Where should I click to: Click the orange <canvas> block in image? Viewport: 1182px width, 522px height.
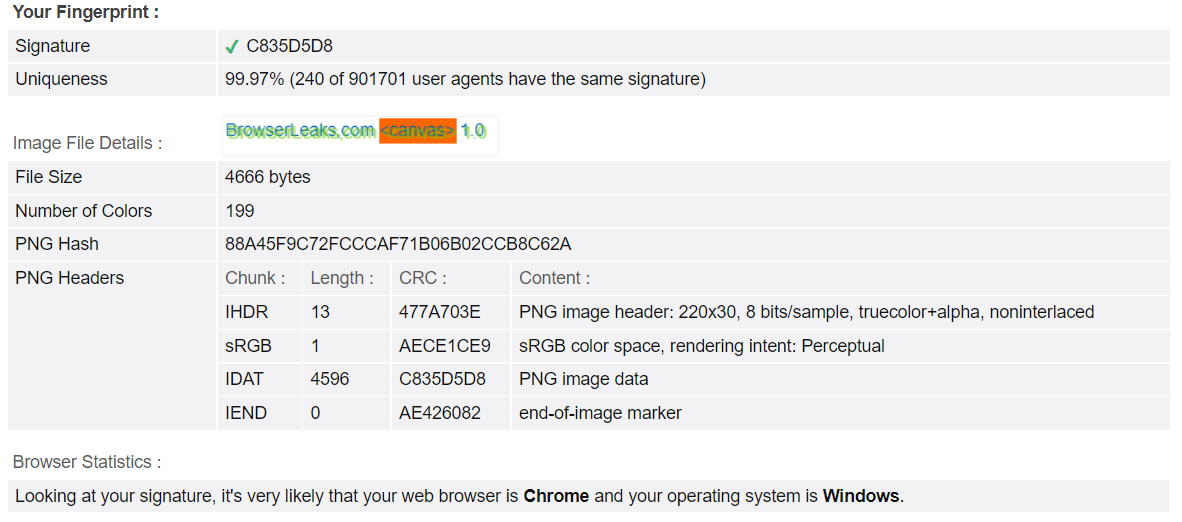(x=418, y=130)
